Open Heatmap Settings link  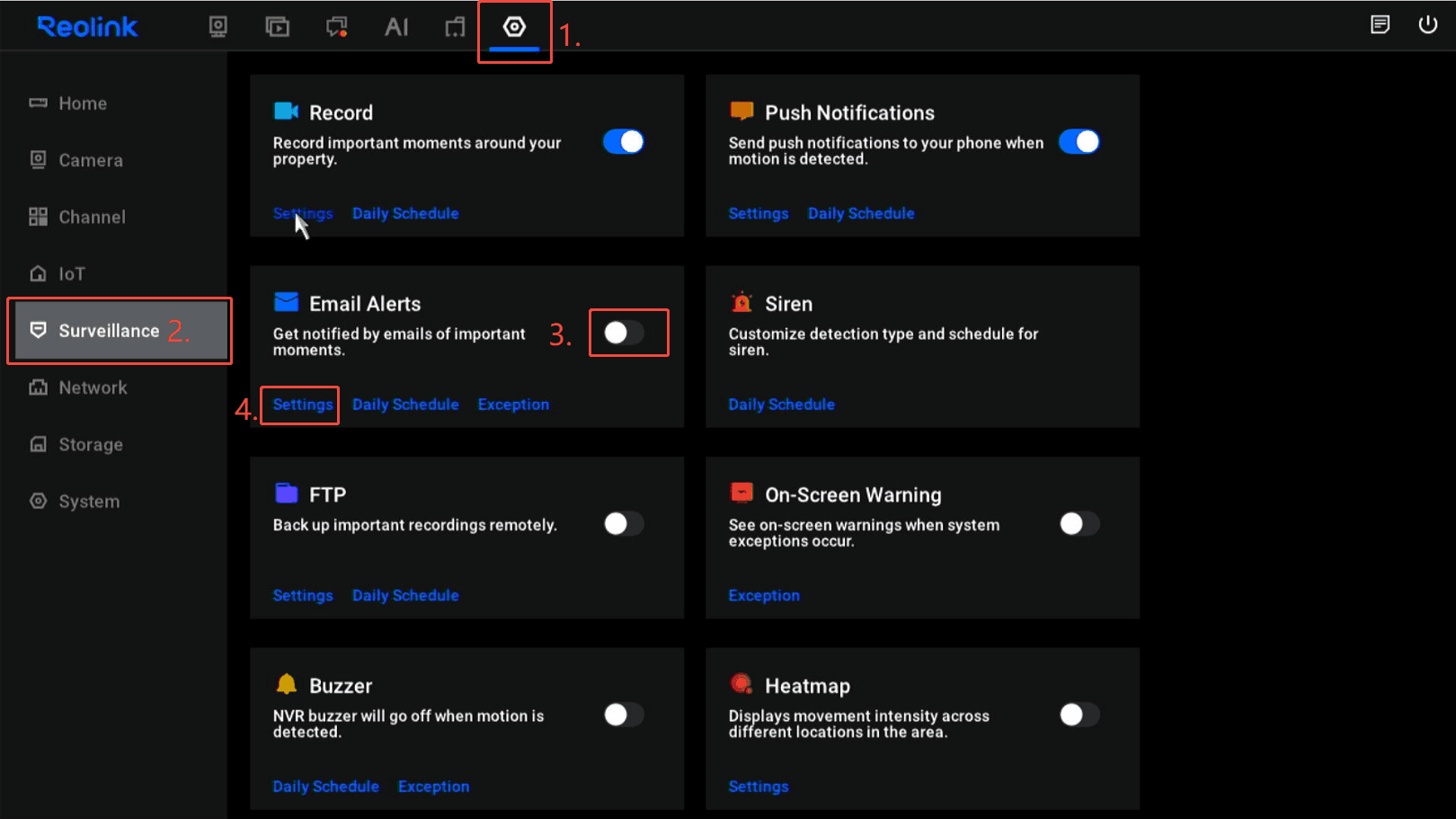[x=759, y=787]
